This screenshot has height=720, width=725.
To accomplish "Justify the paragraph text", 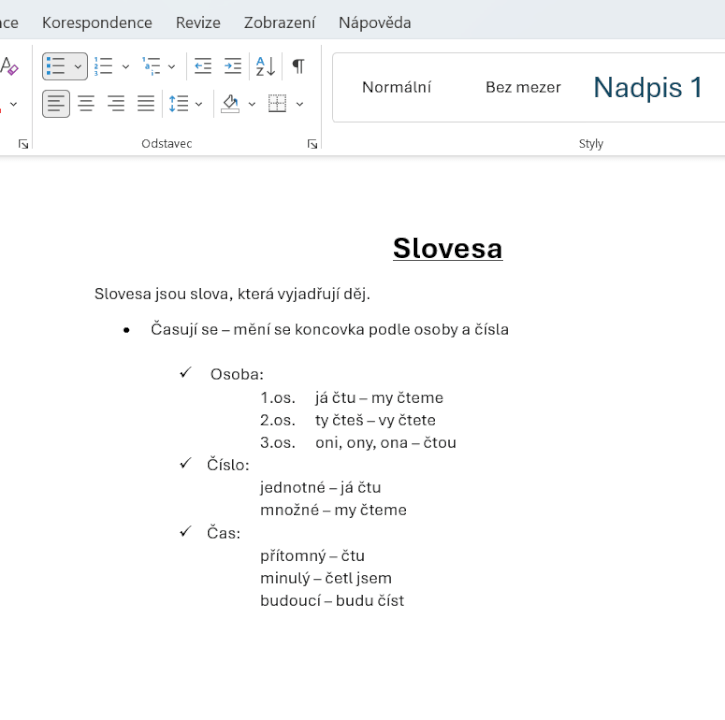I will 146,104.
